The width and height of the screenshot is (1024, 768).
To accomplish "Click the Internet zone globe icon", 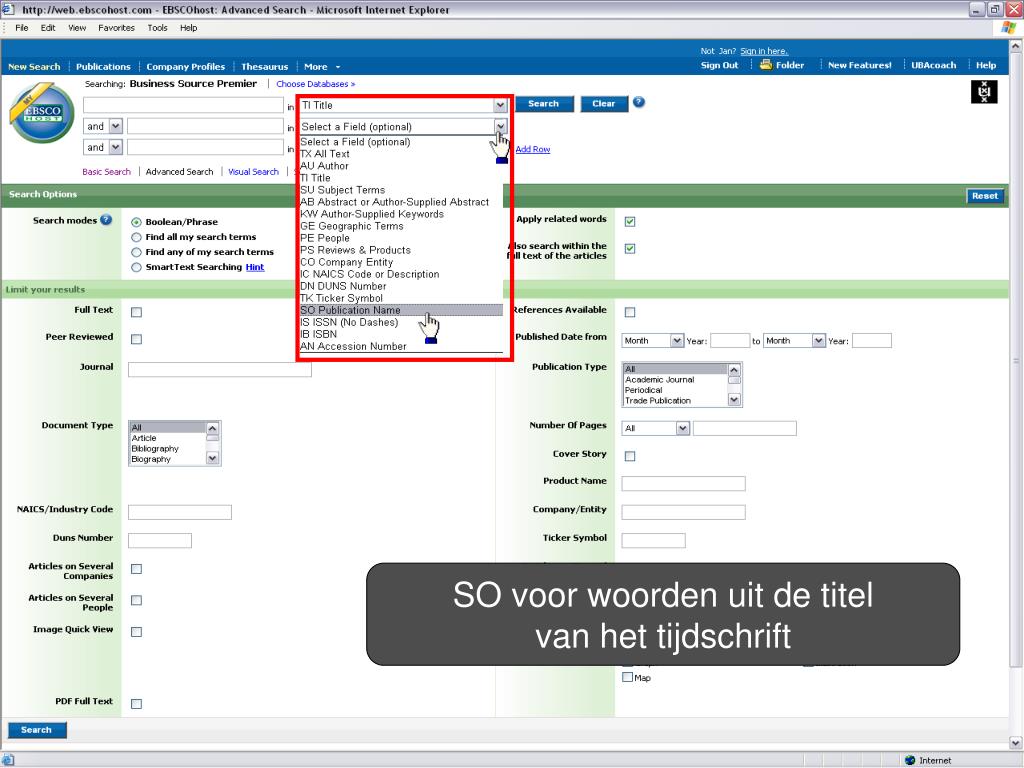I will coord(910,760).
